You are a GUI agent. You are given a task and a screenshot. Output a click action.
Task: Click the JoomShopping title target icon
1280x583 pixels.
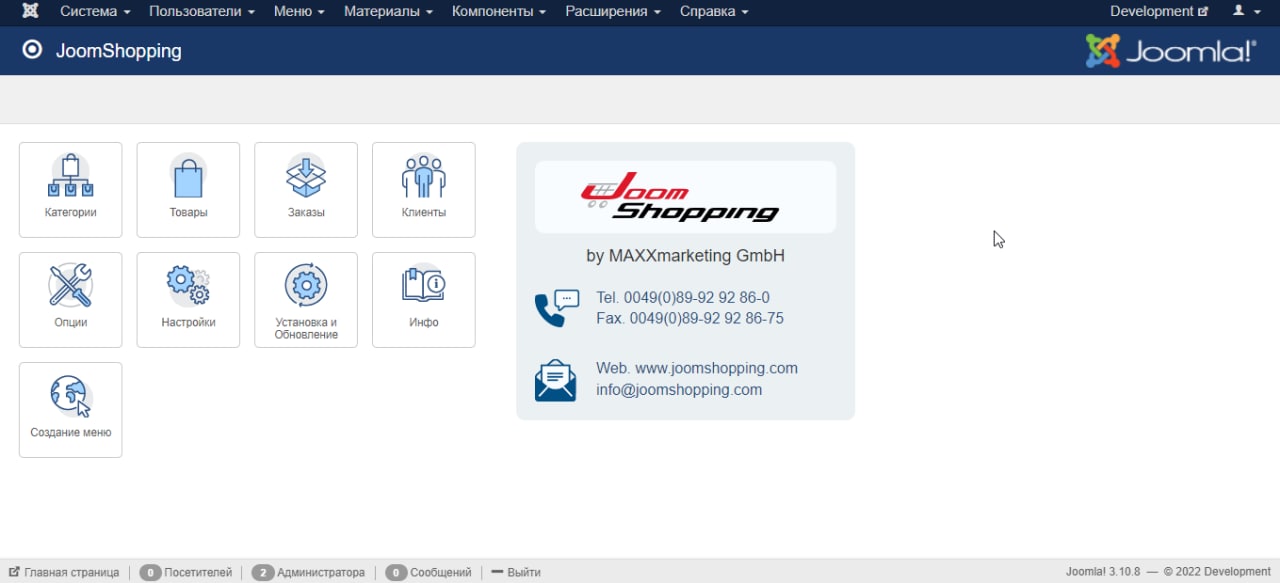(x=32, y=49)
